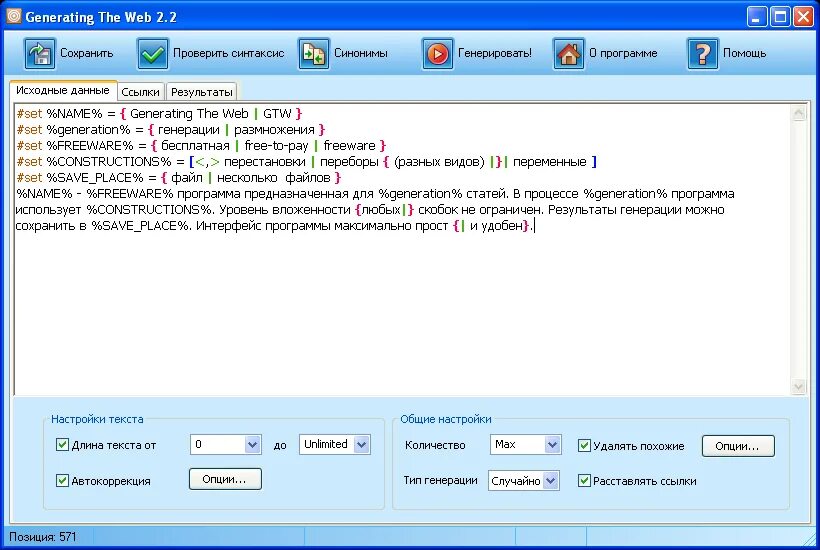The height and width of the screenshot is (550, 820).
Task: Switch to the Ссылки tab
Action: click(x=140, y=92)
